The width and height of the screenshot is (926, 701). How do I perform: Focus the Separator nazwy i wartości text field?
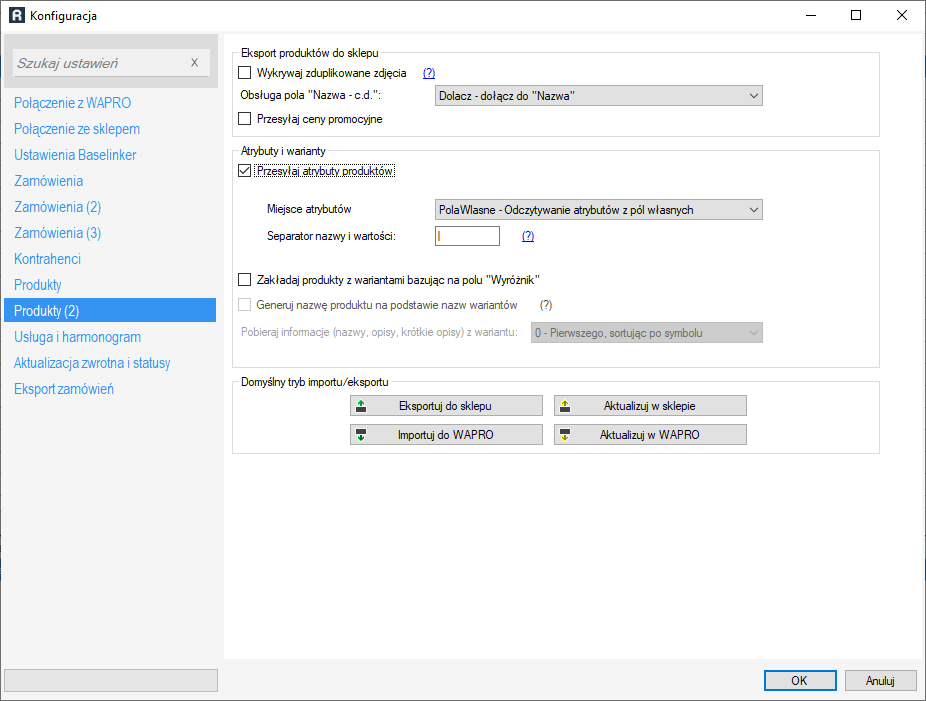(x=467, y=236)
